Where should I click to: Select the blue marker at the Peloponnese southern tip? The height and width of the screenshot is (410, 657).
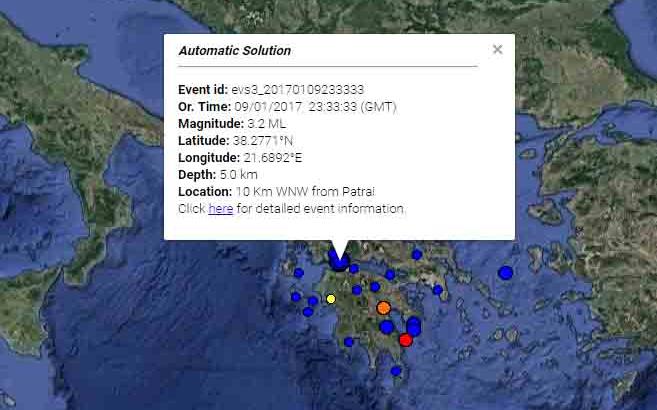396,371
